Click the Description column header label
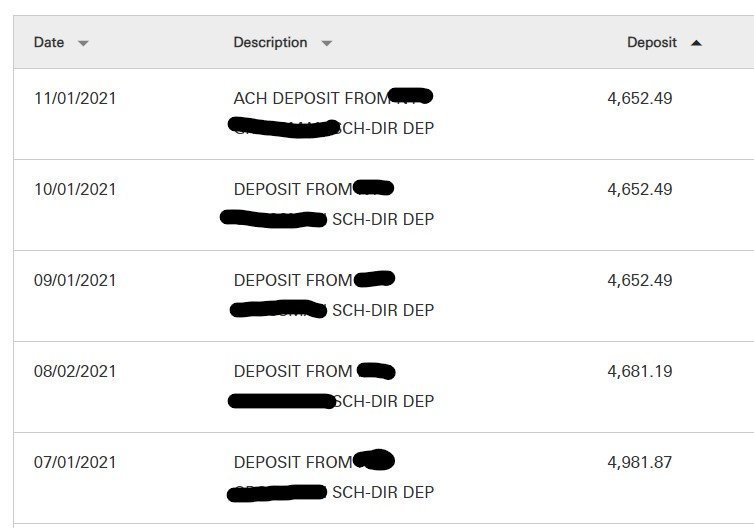Viewport: 754px width, 528px height. 270,43
